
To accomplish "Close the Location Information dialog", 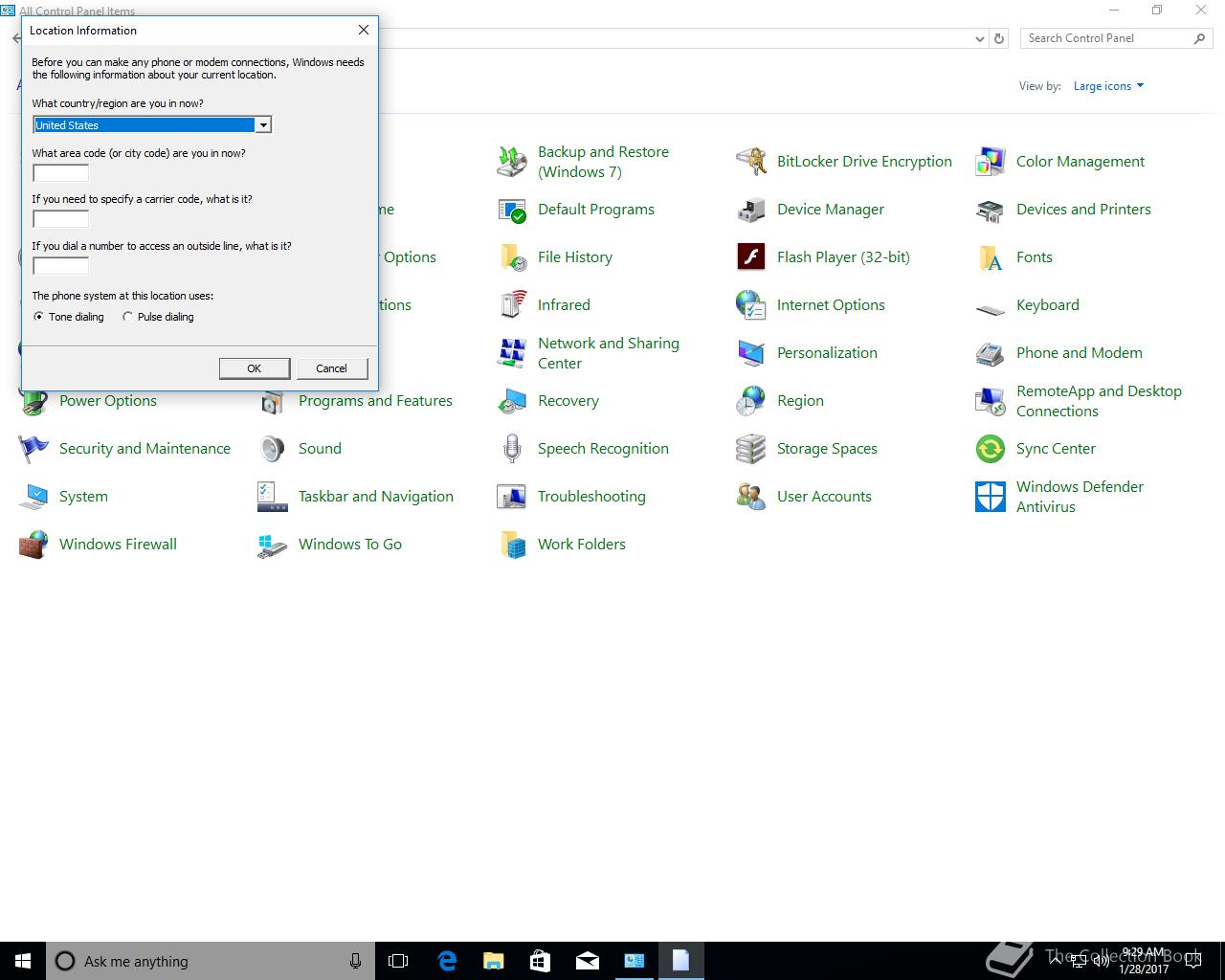I will (364, 31).
